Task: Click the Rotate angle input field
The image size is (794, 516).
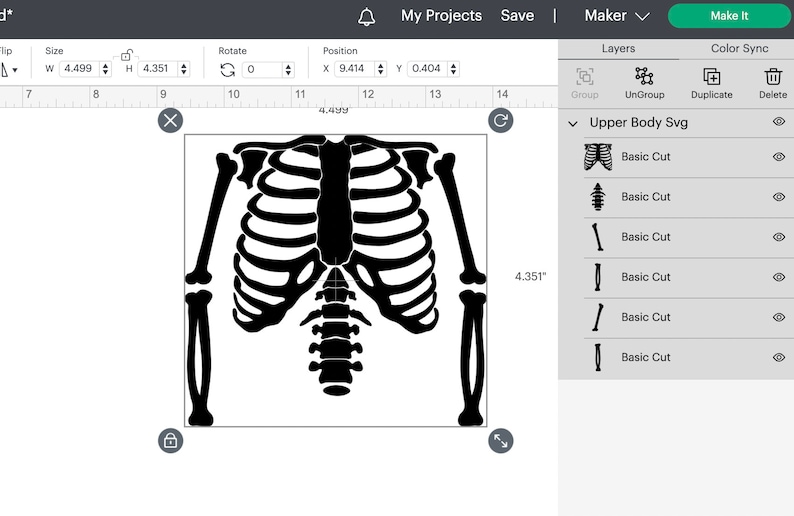Action: coord(262,69)
